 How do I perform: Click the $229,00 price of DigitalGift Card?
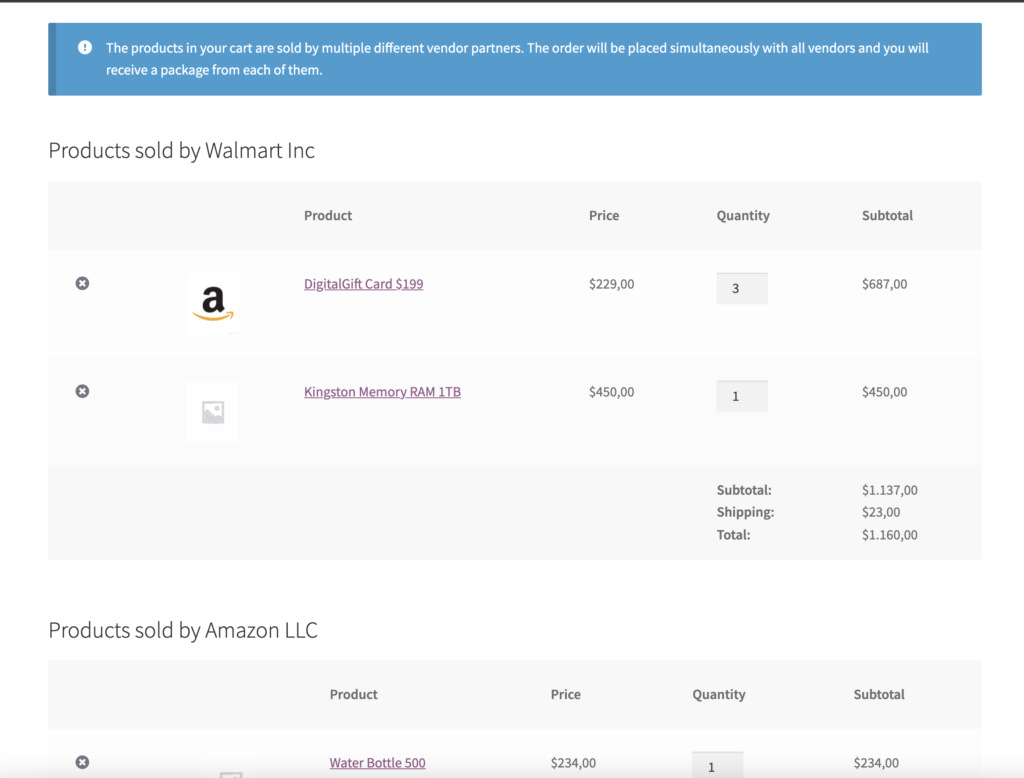[x=611, y=284]
